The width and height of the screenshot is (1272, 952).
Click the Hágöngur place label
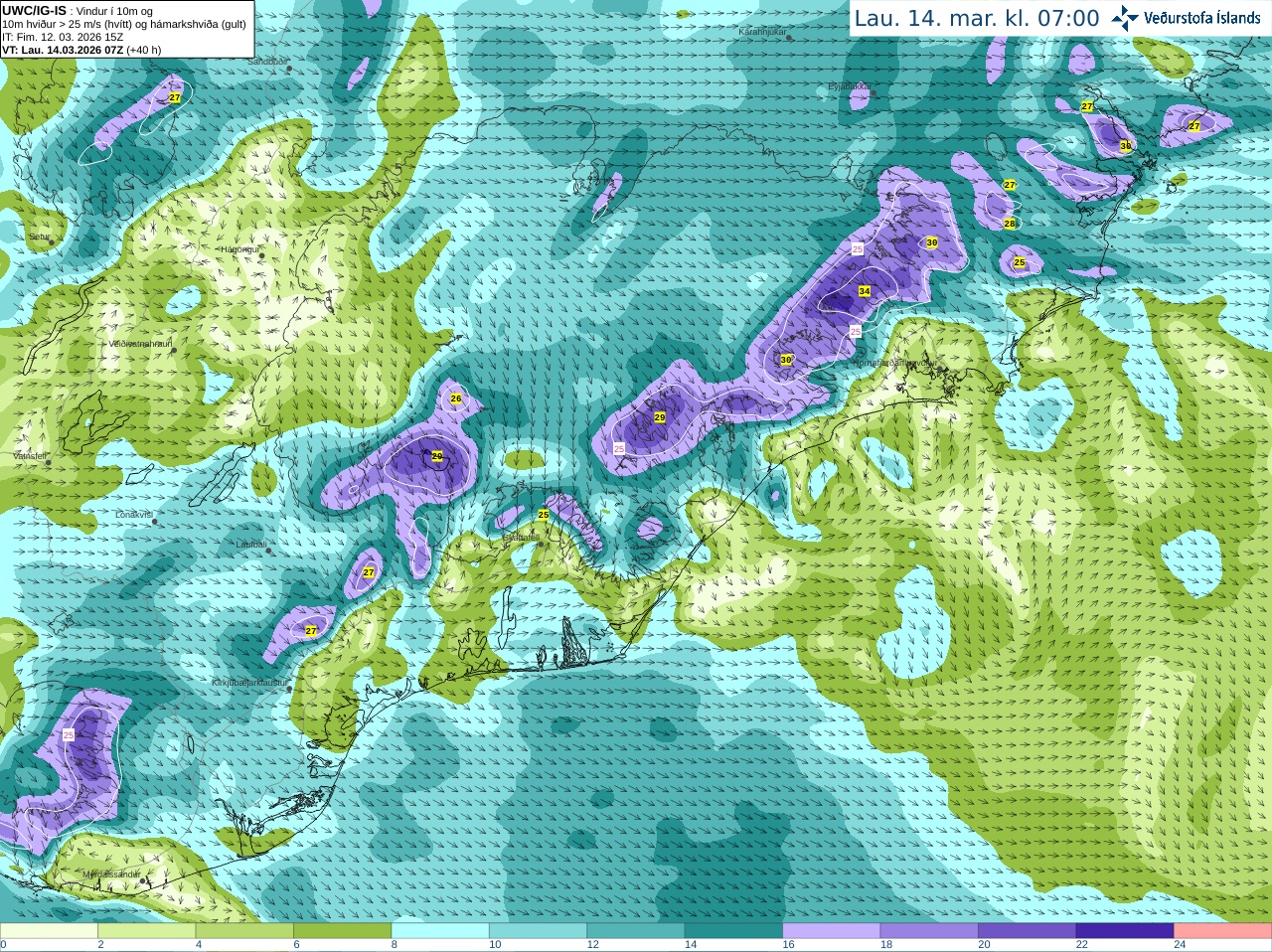[238, 249]
